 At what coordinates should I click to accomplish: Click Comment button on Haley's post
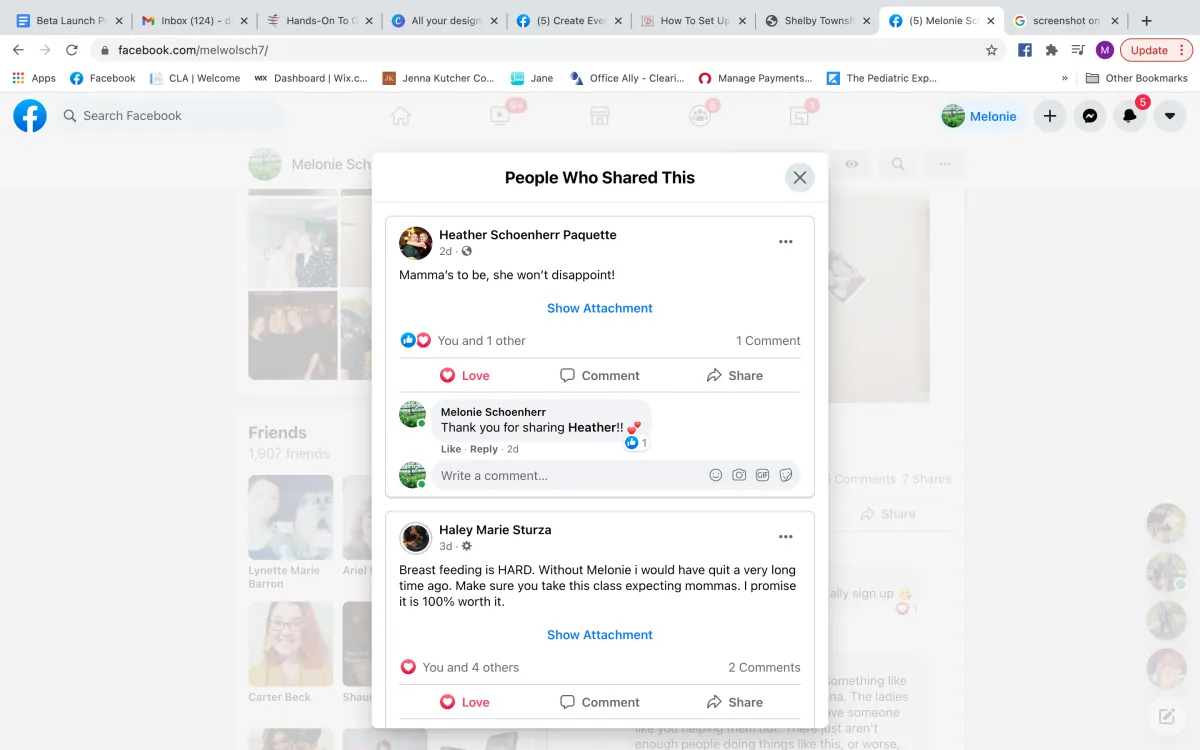point(600,702)
